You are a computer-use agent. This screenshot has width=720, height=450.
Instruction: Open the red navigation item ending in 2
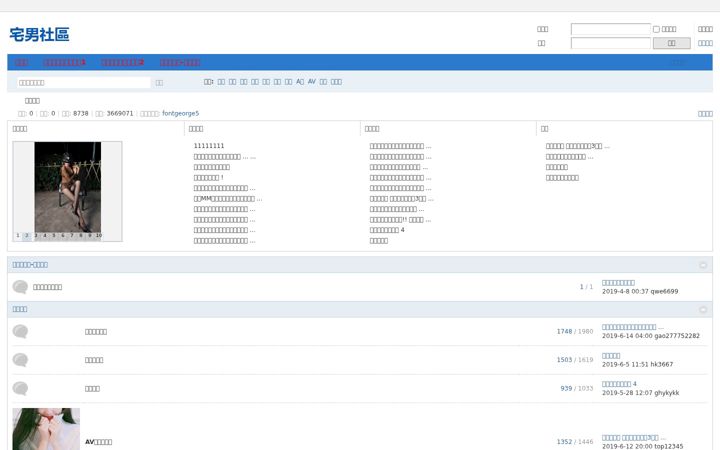123,62
